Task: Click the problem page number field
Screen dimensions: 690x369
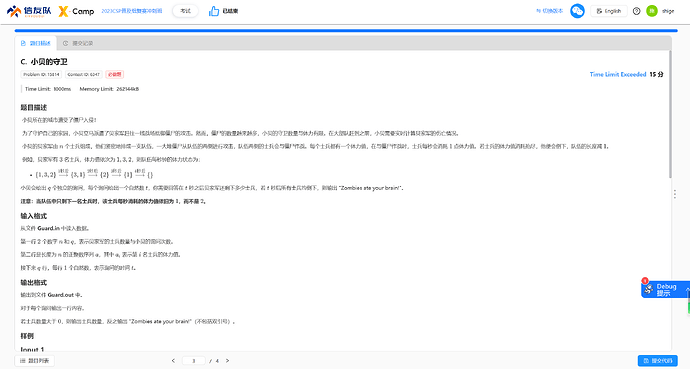Action: (x=194, y=361)
